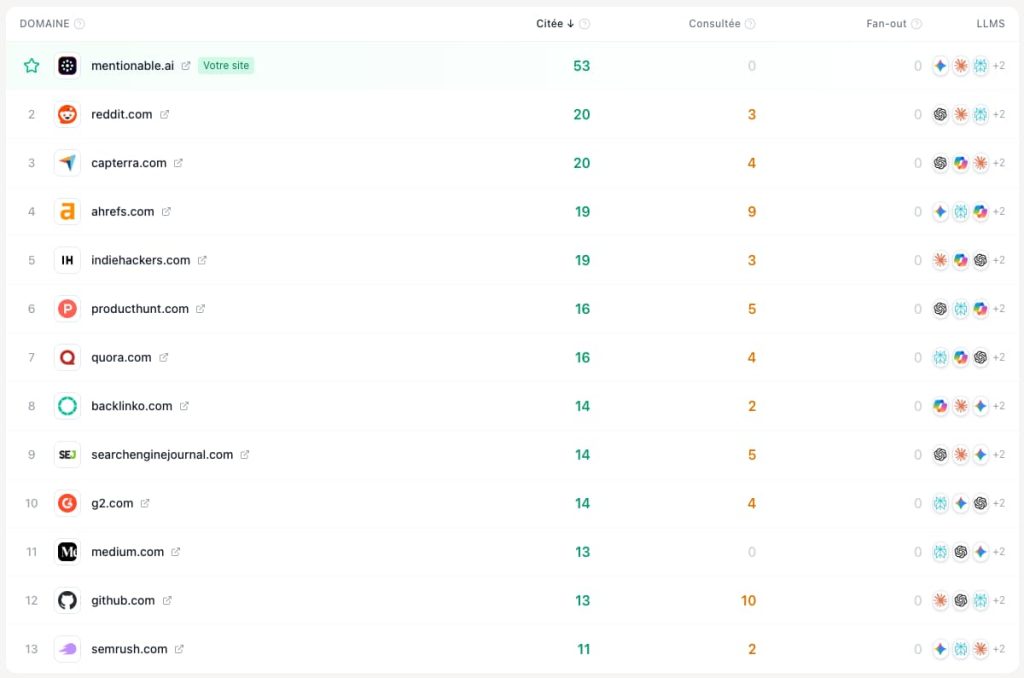Open medium.com external link icon
The image size is (1024, 678).
coord(176,552)
